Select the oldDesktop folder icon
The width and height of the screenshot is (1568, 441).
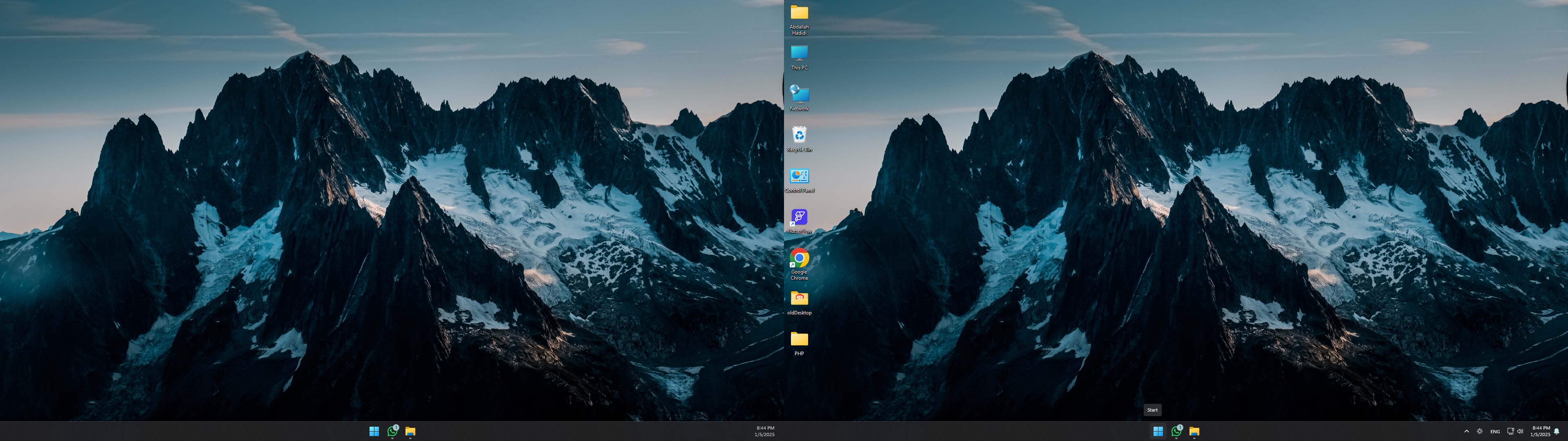pos(799,303)
